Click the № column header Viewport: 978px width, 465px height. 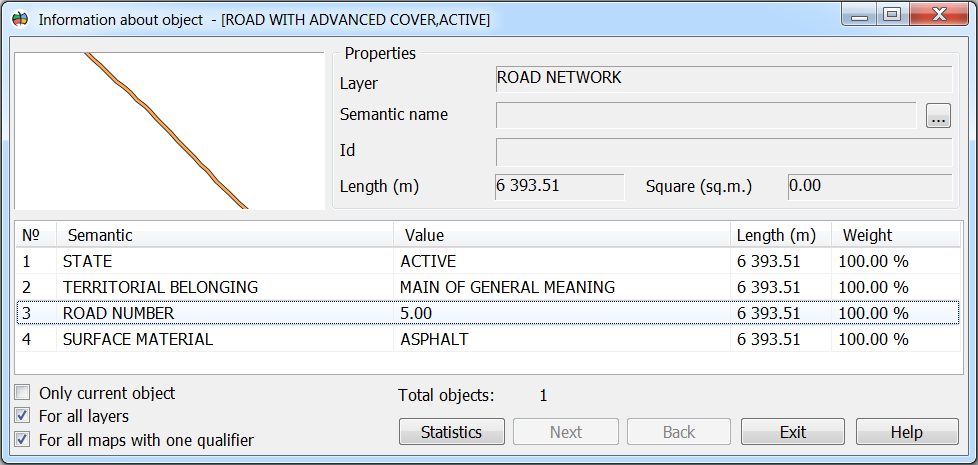pos(35,235)
